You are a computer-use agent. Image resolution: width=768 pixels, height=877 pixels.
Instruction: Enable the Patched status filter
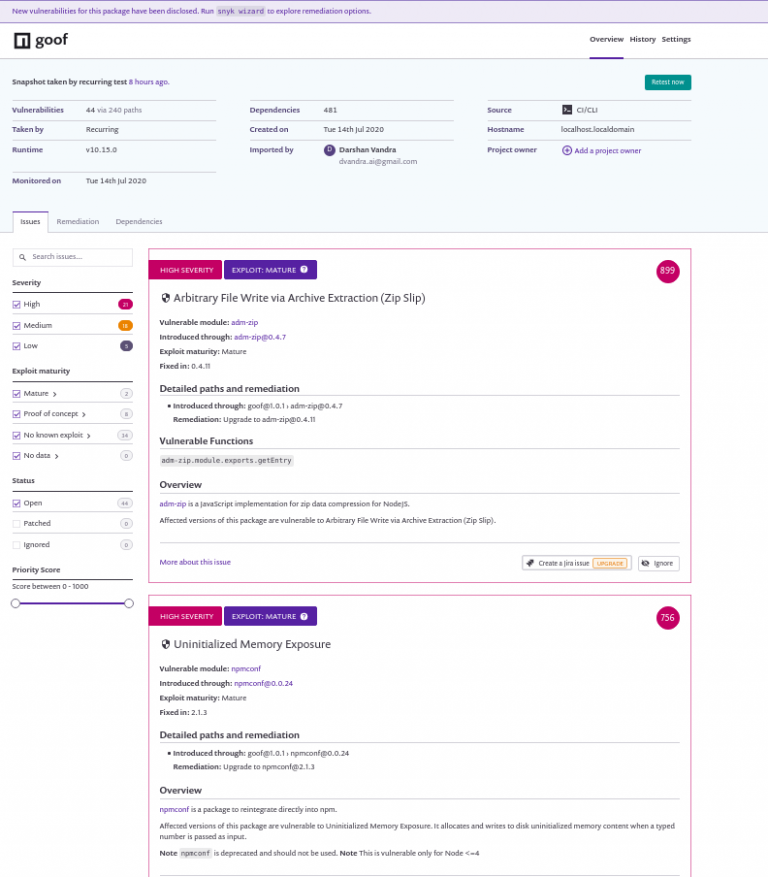point(15,523)
